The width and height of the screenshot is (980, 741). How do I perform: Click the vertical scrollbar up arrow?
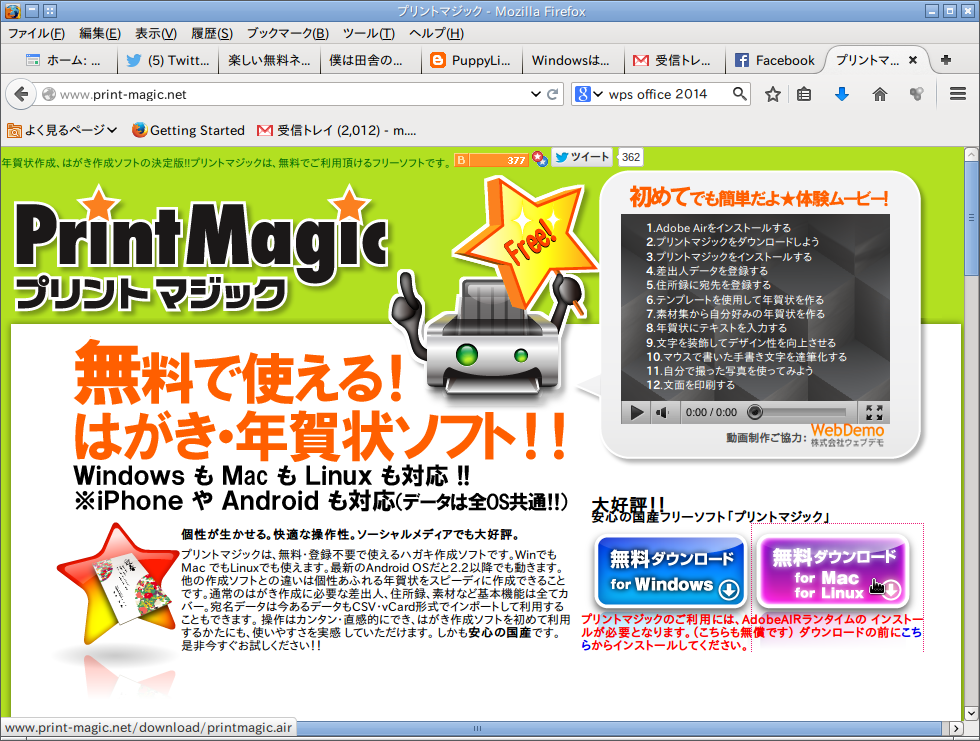(971, 154)
